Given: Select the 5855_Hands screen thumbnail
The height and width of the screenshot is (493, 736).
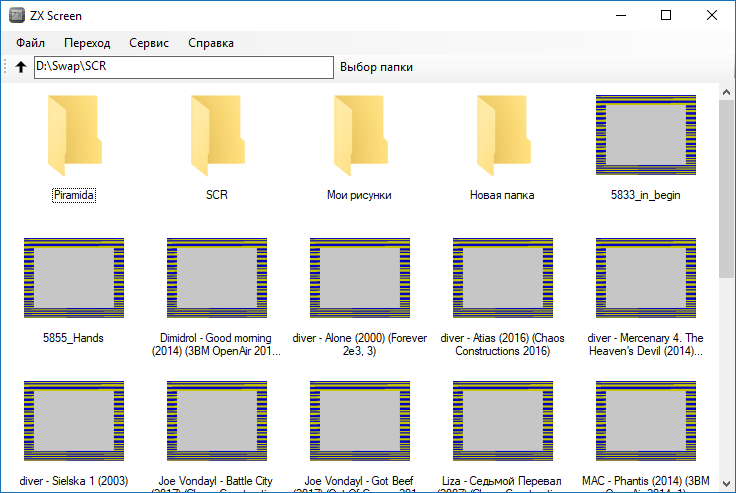Looking at the screenshot, I should pos(74,278).
